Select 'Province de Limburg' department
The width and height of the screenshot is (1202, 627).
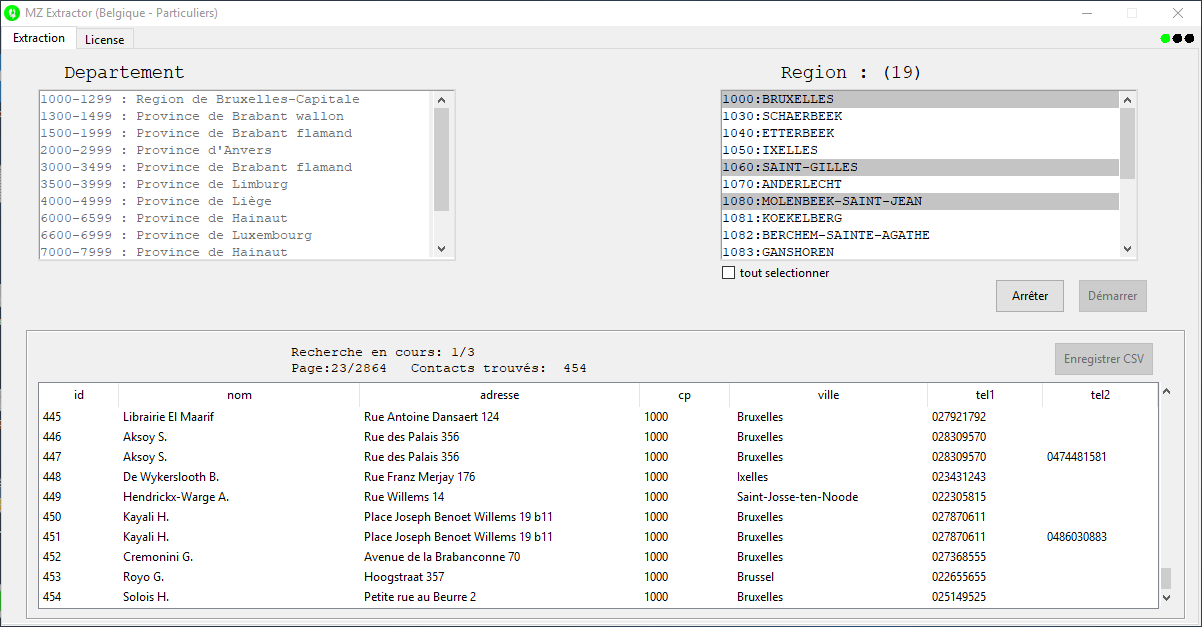[235, 184]
